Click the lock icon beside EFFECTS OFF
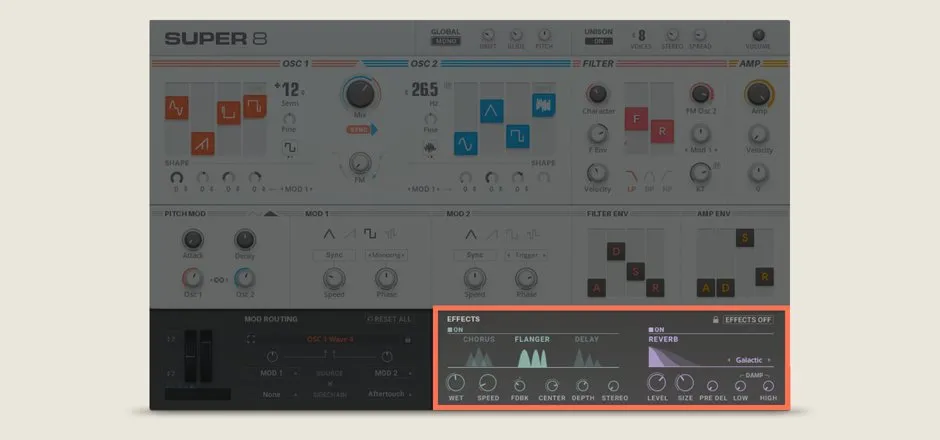940x440 pixels. coord(715,320)
